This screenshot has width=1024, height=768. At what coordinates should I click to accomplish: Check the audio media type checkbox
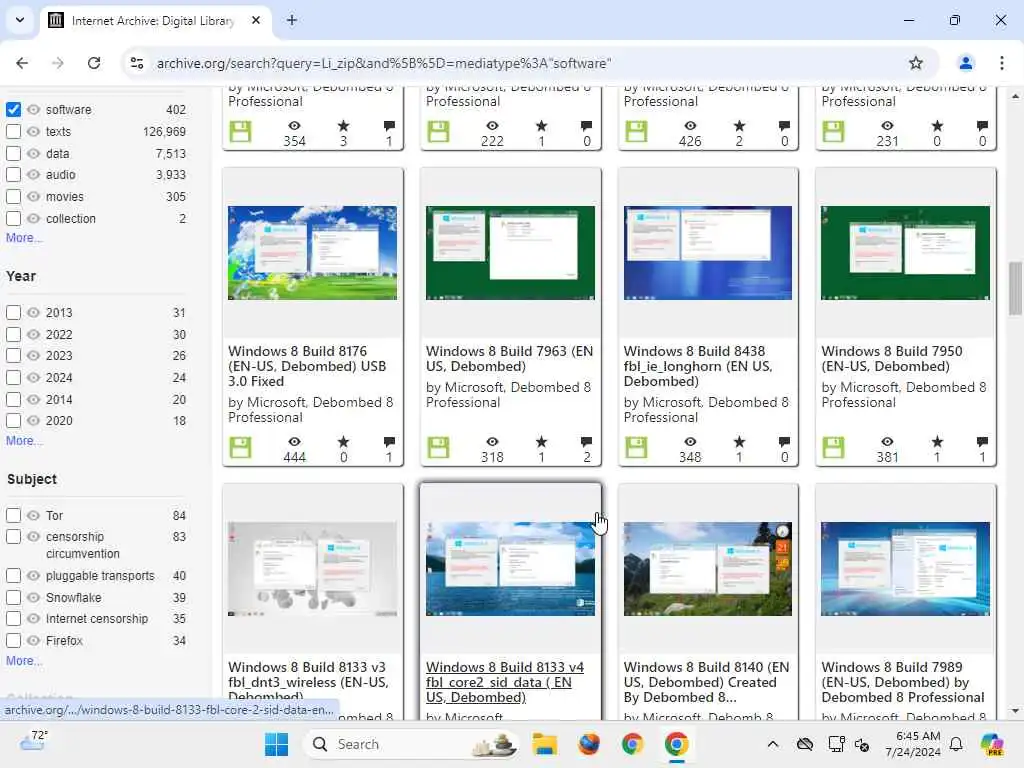(13, 174)
